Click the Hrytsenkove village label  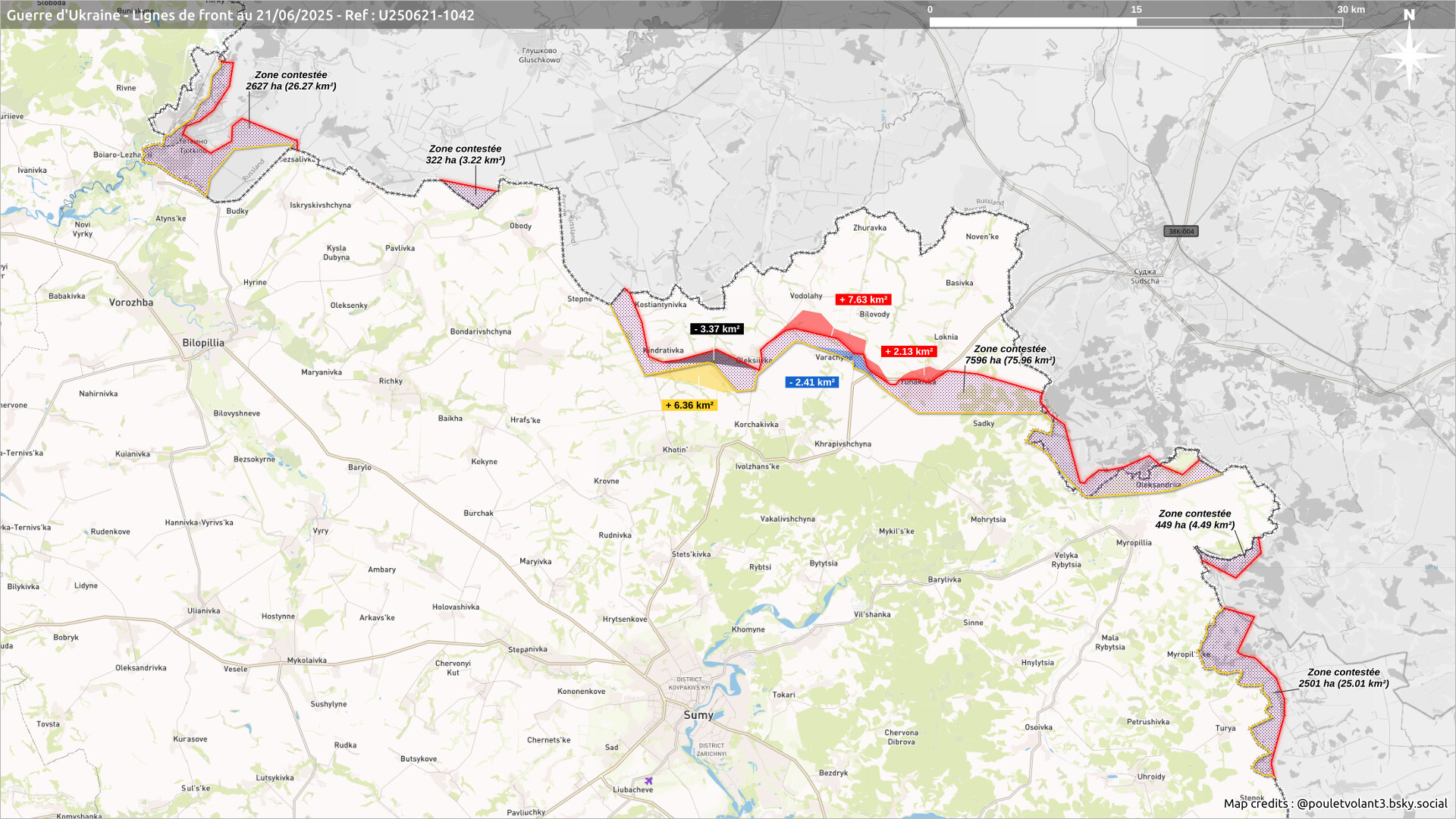[625, 620]
